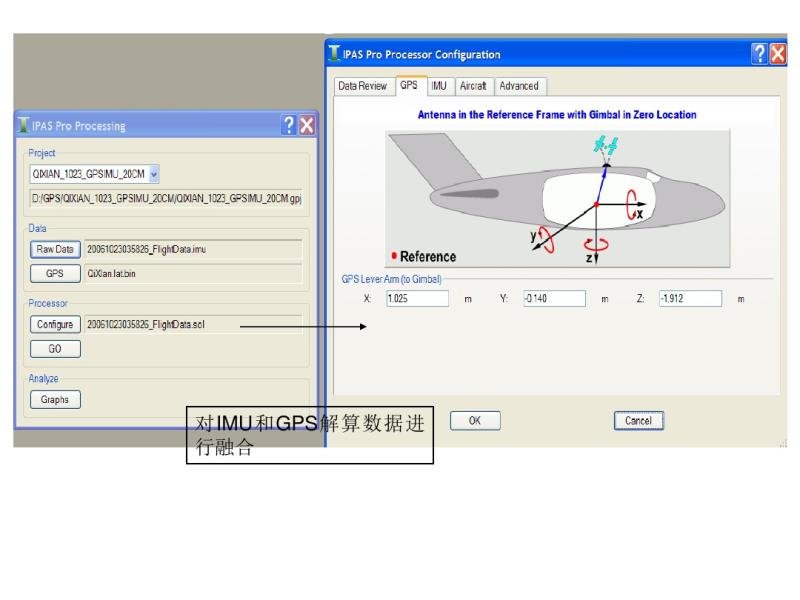The width and height of the screenshot is (800, 600).
Task: Click the project path D:/GPS/QIXIAN_1023_GPSIMU_20CM
Action: pyautogui.click(x=166, y=198)
